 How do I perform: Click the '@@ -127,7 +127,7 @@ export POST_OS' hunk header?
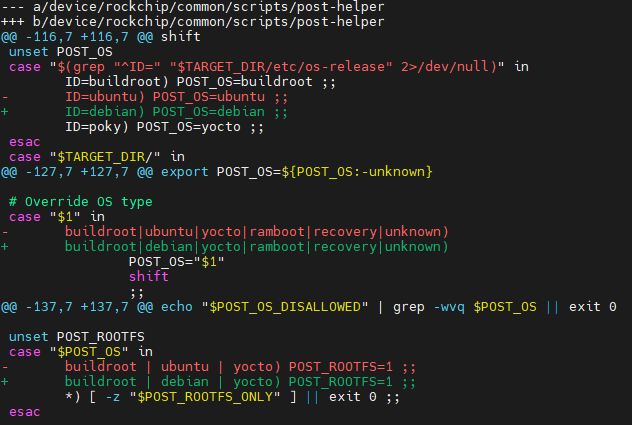coord(217,172)
